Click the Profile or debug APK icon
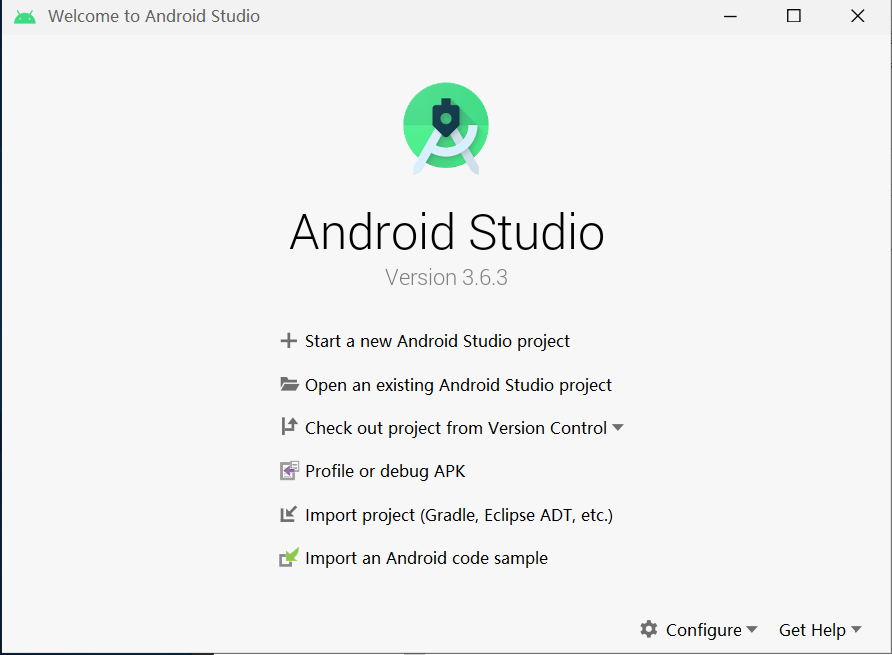This screenshot has width=892, height=655. tap(289, 471)
